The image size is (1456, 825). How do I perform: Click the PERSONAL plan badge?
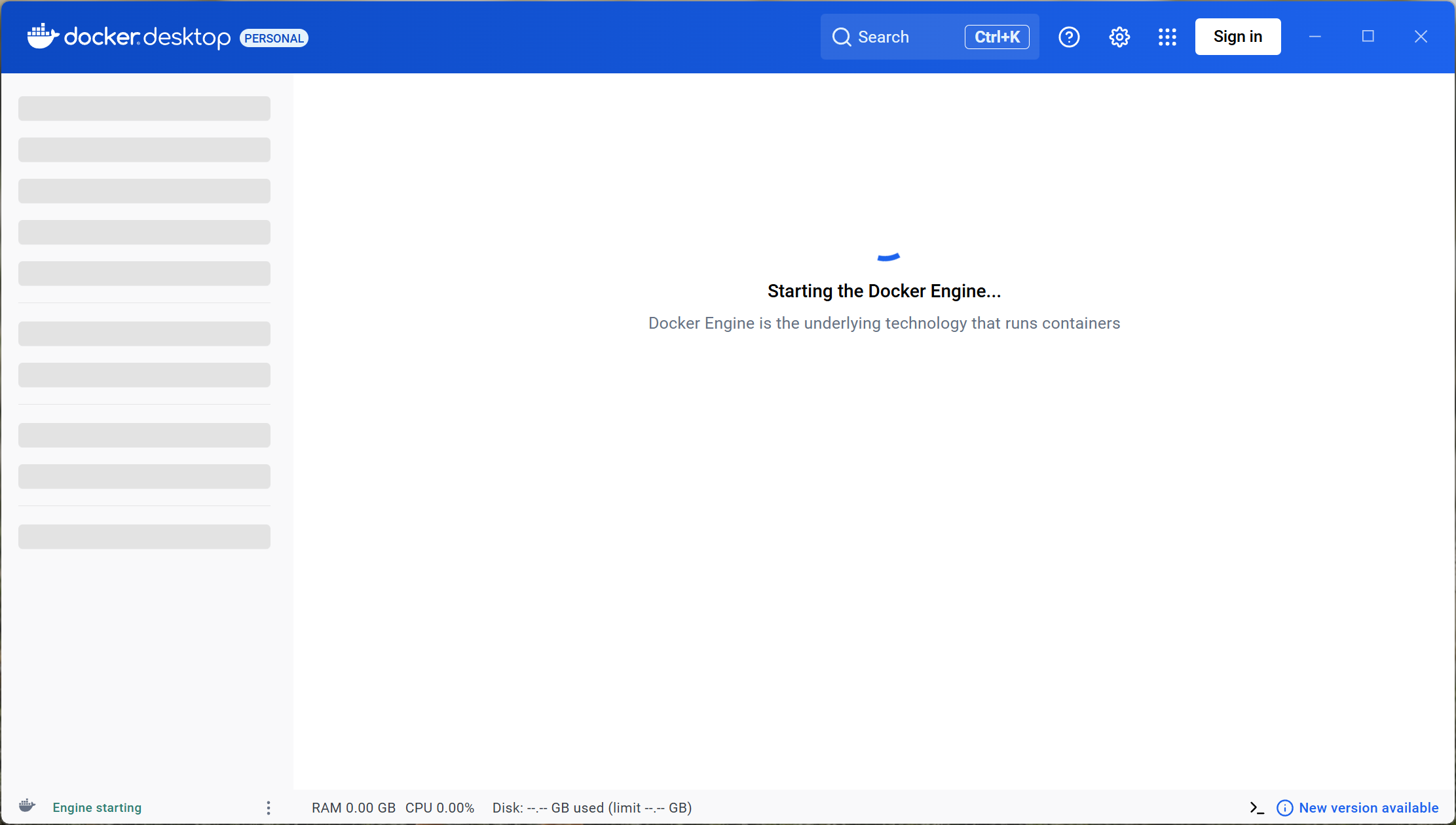(x=274, y=38)
